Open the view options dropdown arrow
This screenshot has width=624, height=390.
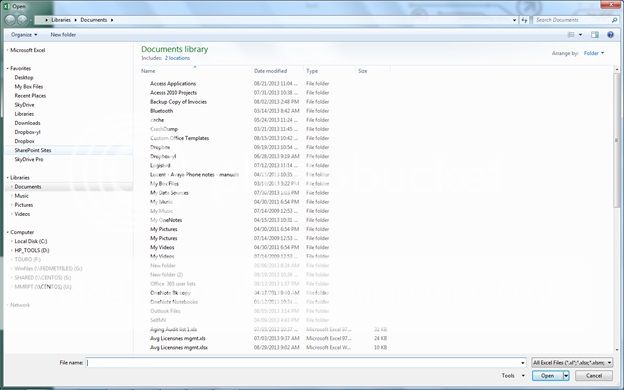580,35
